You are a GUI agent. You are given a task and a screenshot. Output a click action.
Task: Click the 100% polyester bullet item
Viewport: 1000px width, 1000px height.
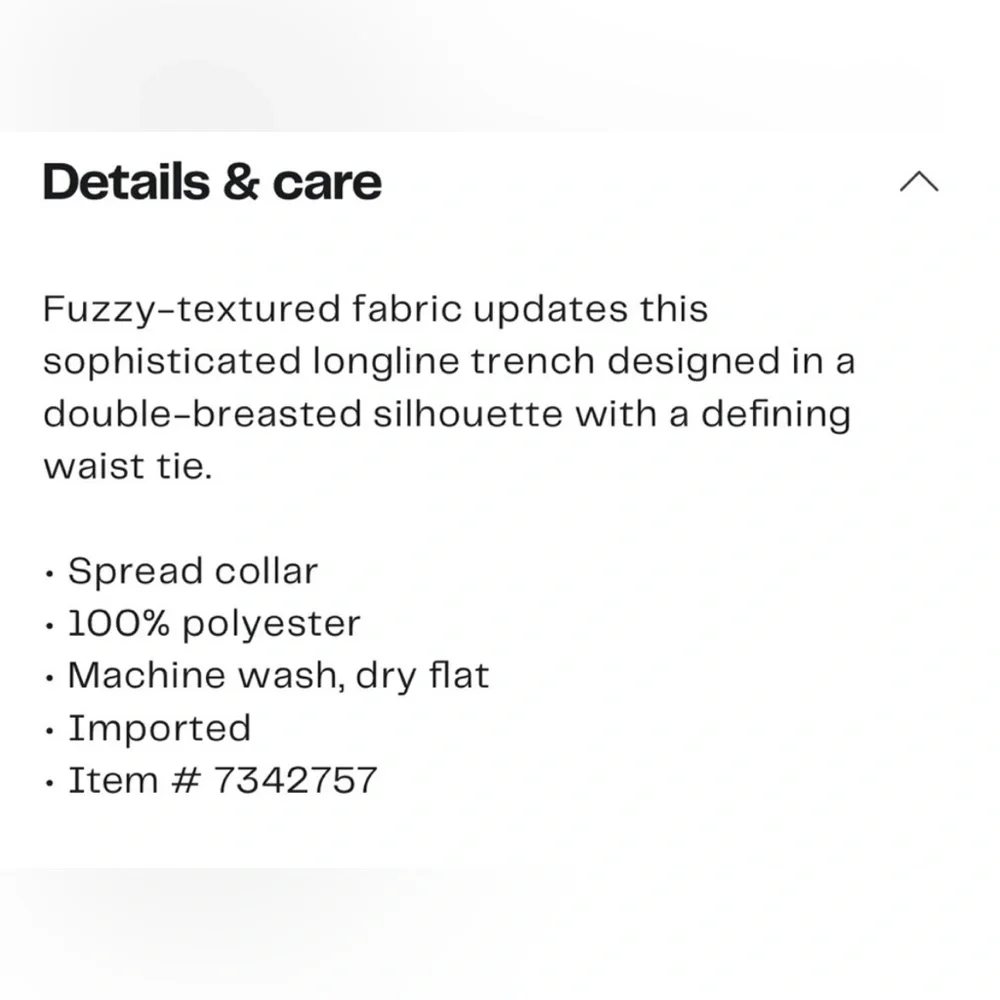(214, 624)
